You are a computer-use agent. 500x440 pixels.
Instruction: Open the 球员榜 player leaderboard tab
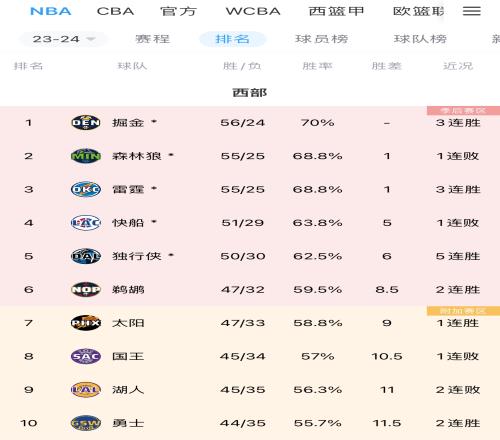tap(322, 39)
